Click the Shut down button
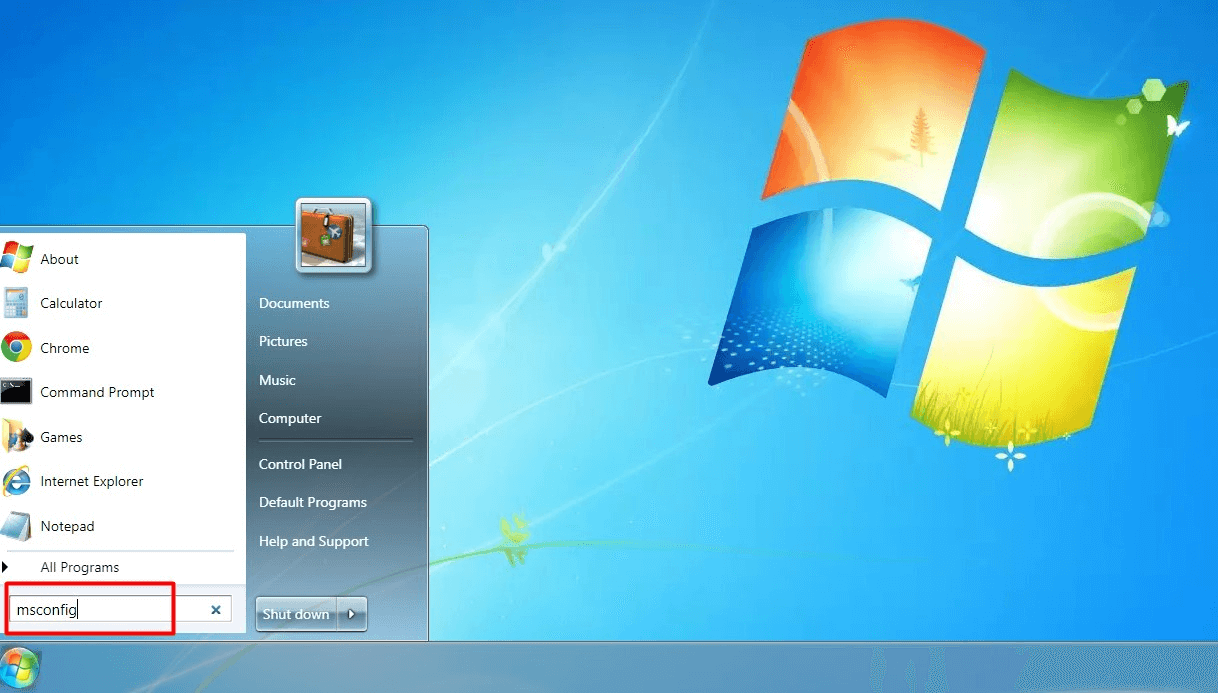Image resolution: width=1218 pixels, height=693 pixels. click(x=296, y=614)
